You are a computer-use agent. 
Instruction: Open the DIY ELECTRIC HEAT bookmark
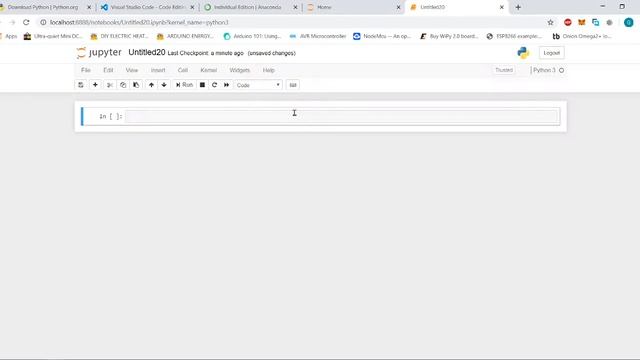click(120, 36)
